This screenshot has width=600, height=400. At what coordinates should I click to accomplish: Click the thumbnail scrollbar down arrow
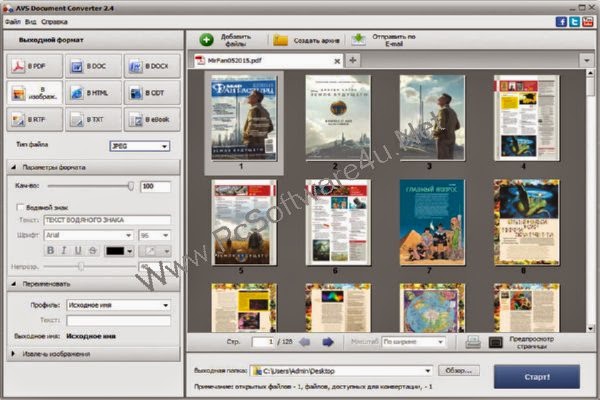click(590, 328)
